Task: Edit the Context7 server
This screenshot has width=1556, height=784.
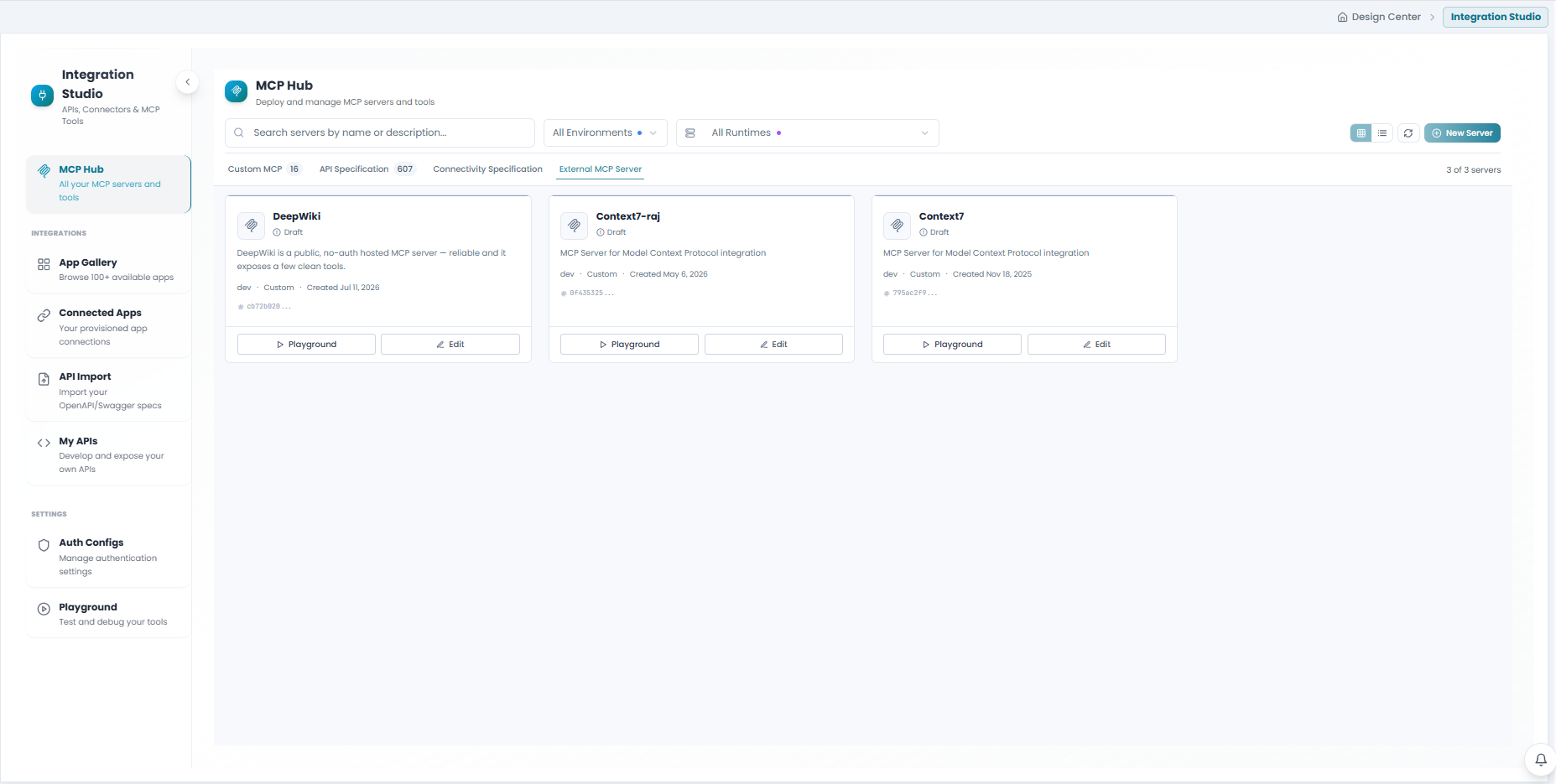Action: click(x=1096, y=344)
